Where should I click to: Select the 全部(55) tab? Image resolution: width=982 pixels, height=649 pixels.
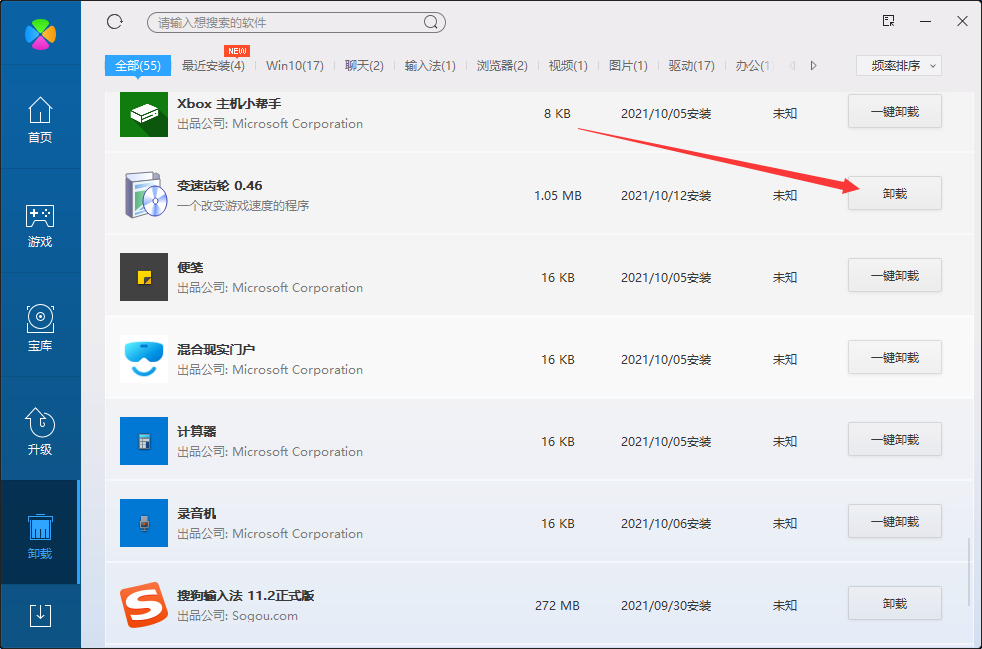[x=138, y=66]
